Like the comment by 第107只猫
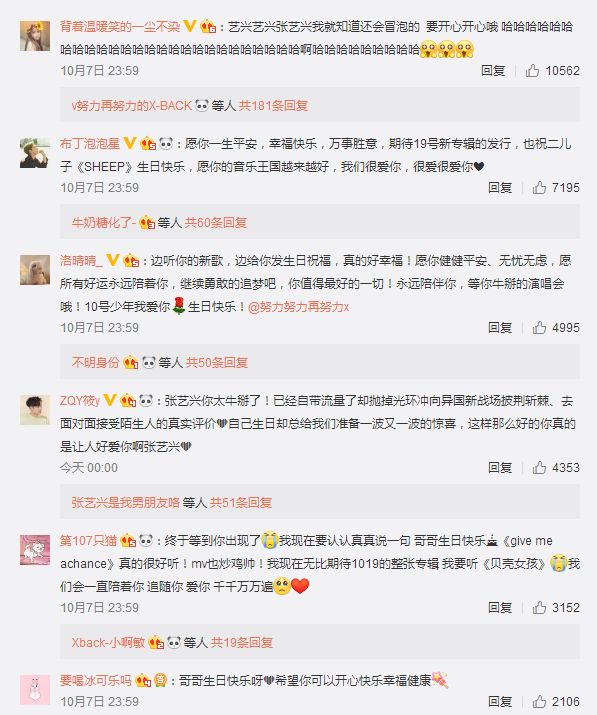This screenshot has height=715, width=597. point(539,607)
